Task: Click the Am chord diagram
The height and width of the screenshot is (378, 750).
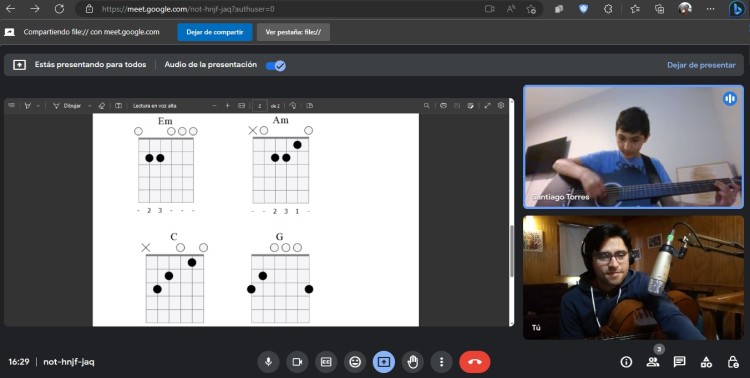Action: [281, 165]
